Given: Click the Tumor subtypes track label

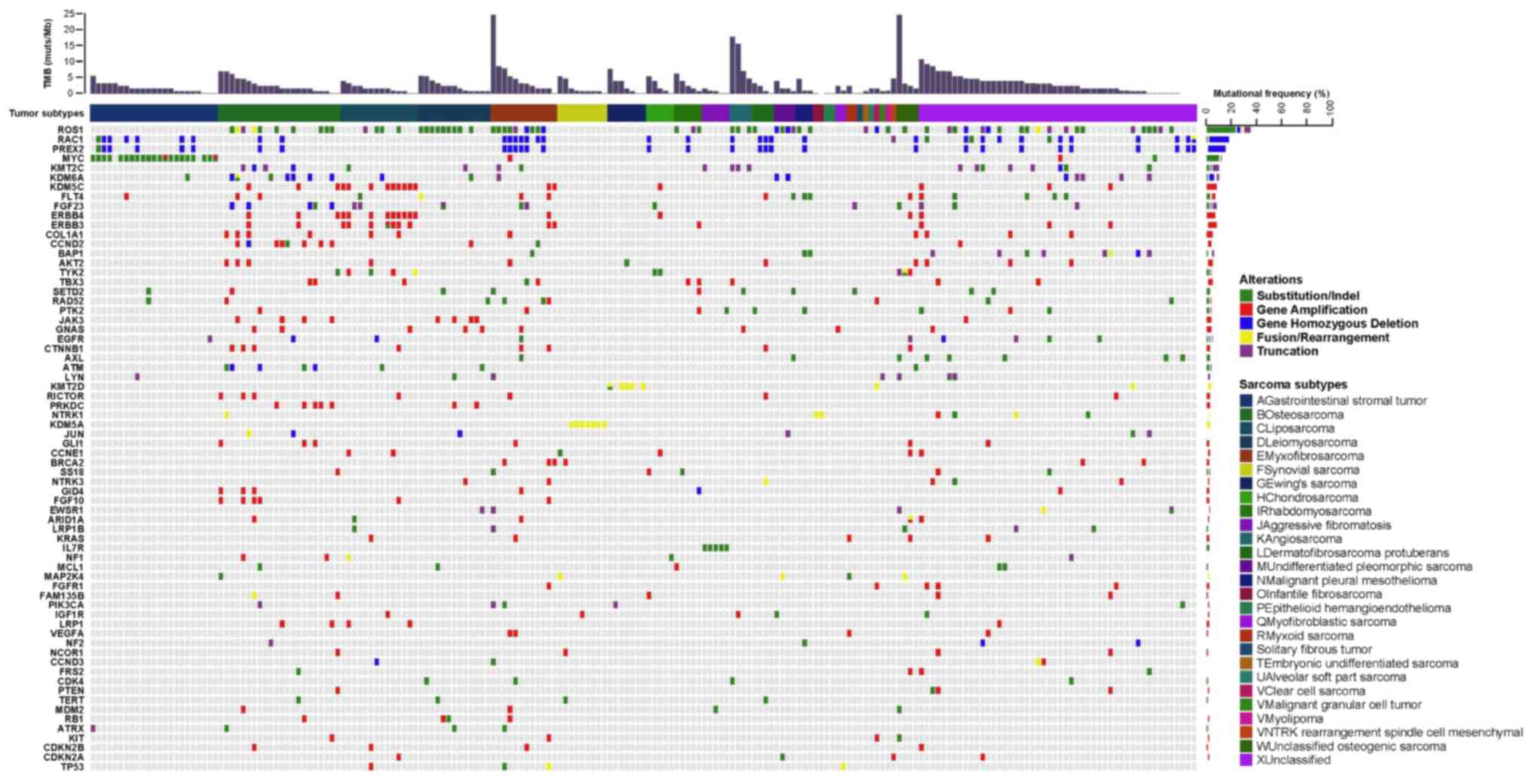Looking at the screenshot, I should click(47, 113).
